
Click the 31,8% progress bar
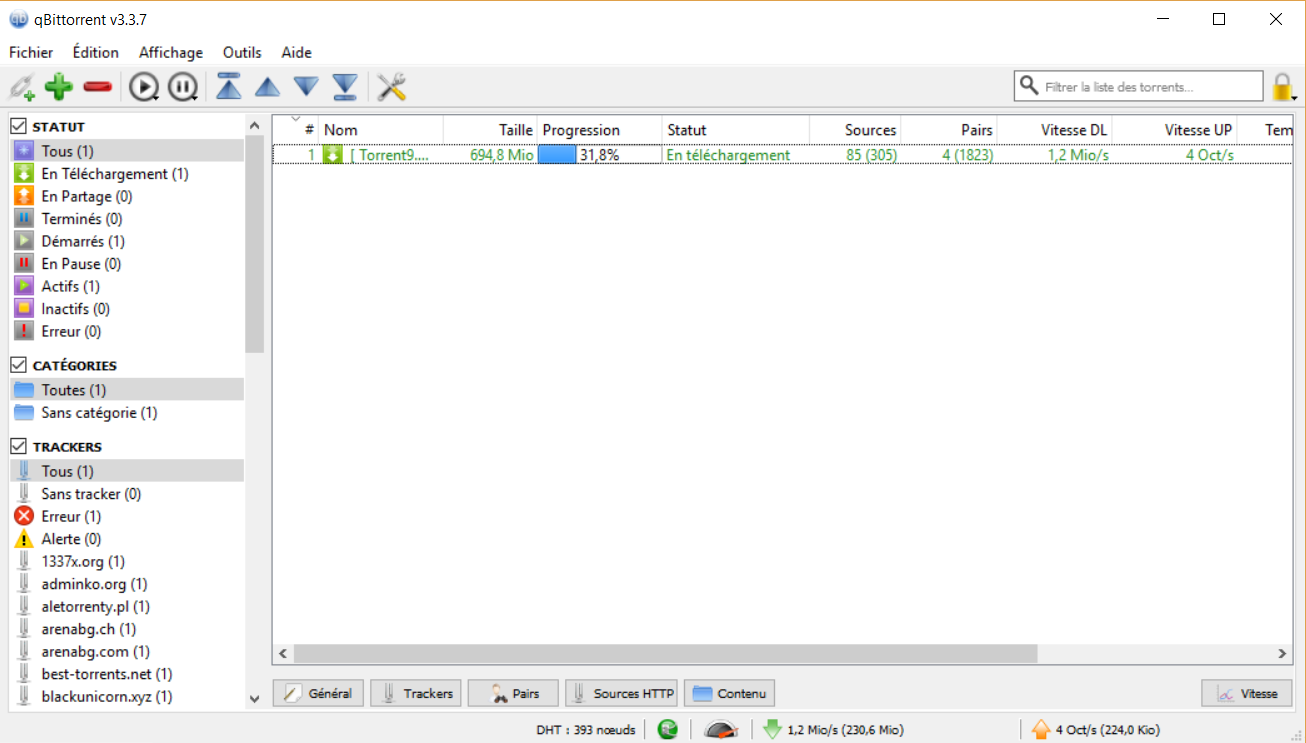pyautogui.click(x=599, y=155)
